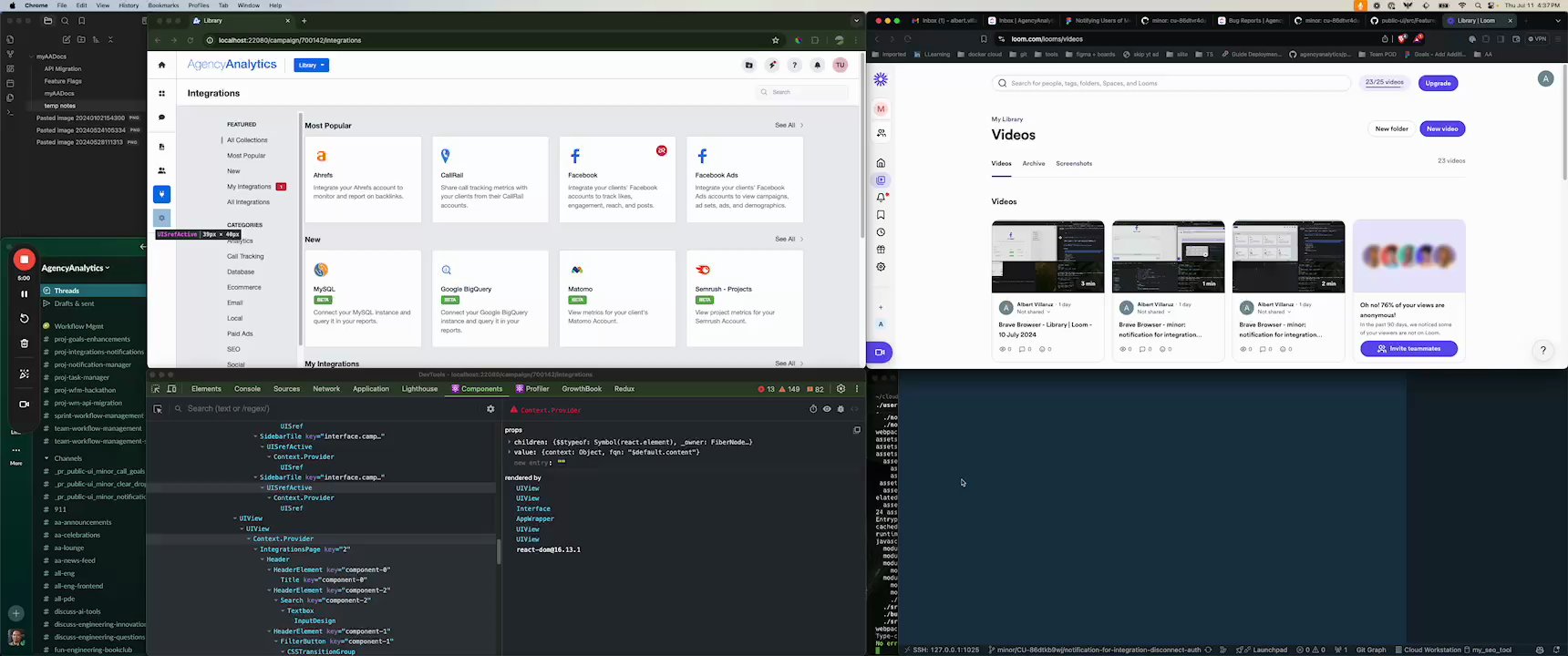Screen dimensions: 1568x656
Task: Switch to the Console tab in DevTools
Action: click(x=247, y=389)
